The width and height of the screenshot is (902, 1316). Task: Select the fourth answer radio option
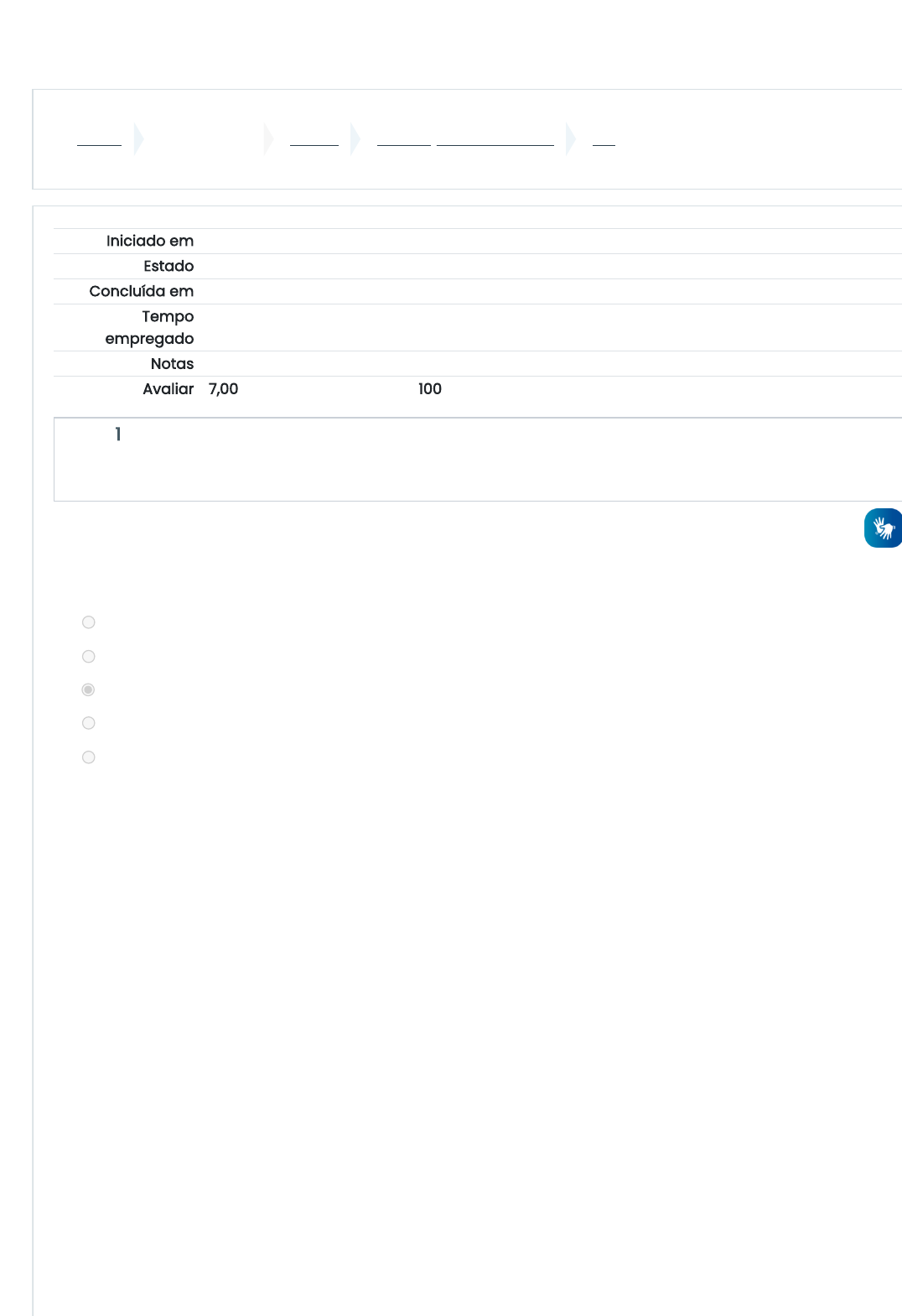coord(89,723)
